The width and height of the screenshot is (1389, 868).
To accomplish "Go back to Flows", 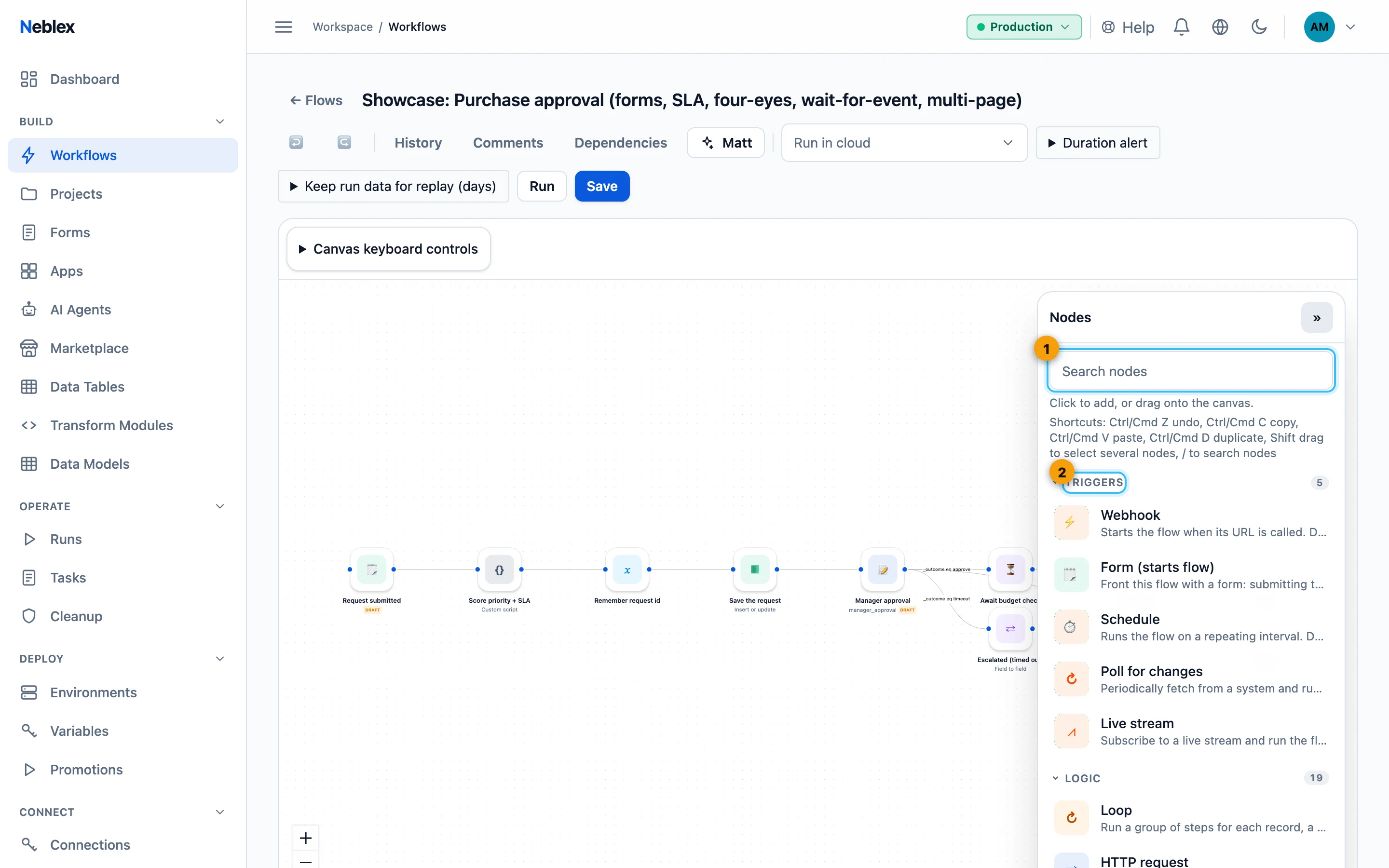I will click(x=316, y=100).
